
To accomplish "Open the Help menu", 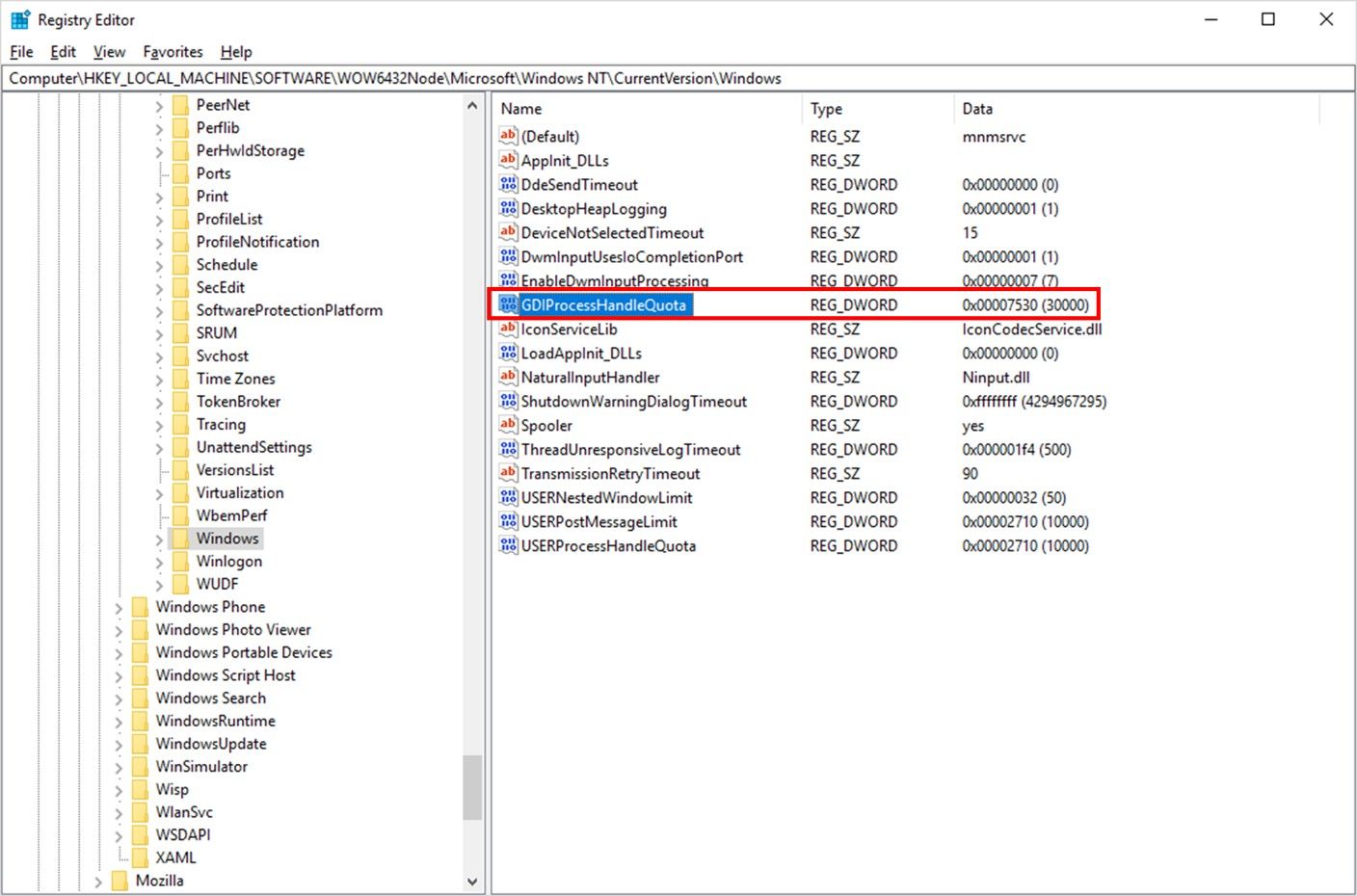I will 236,52.
